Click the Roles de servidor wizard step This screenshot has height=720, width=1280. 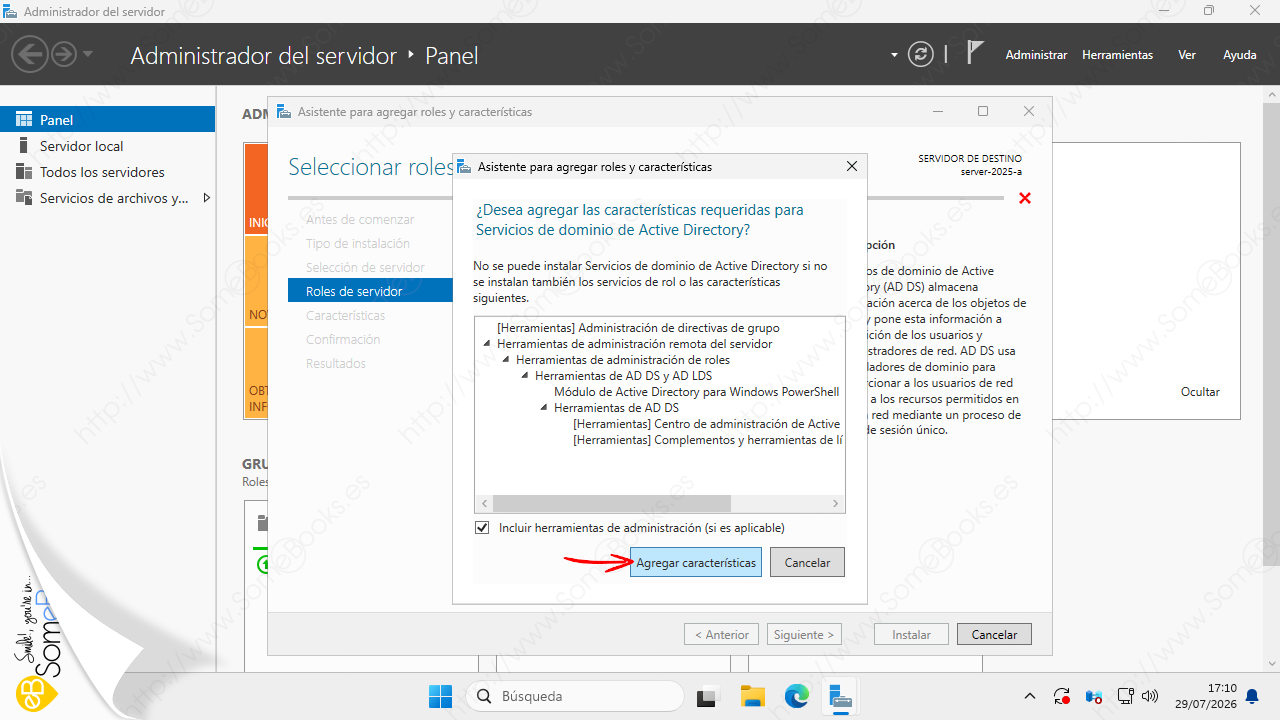pos(370,291)
